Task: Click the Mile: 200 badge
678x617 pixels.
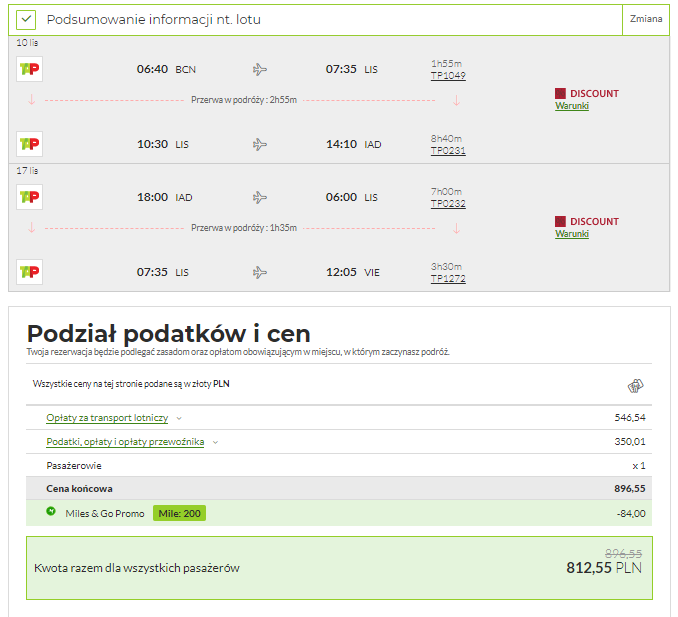Action: click(x=179, y=513)
